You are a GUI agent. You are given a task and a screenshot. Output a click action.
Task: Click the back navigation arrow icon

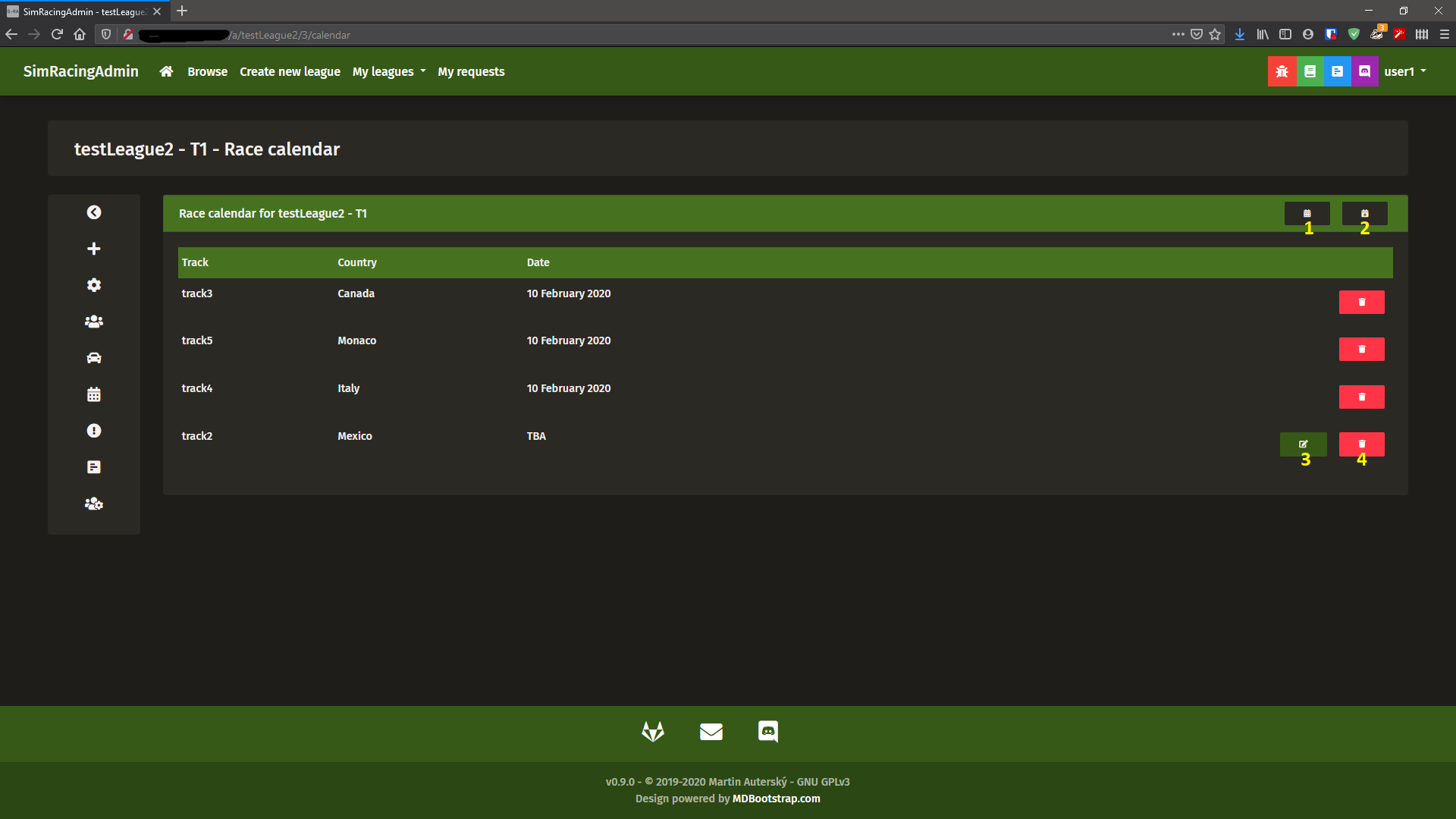click(x=93, y=212)
